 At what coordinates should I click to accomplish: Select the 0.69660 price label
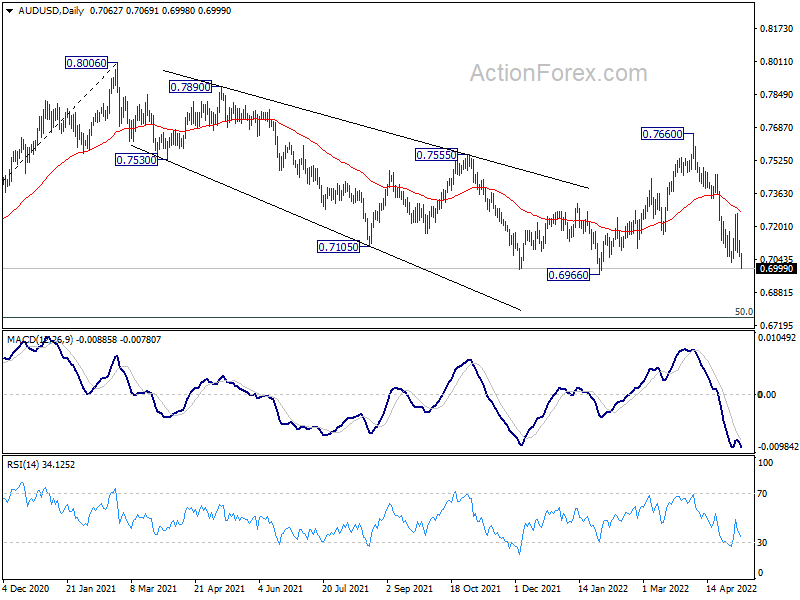point(568,276)
